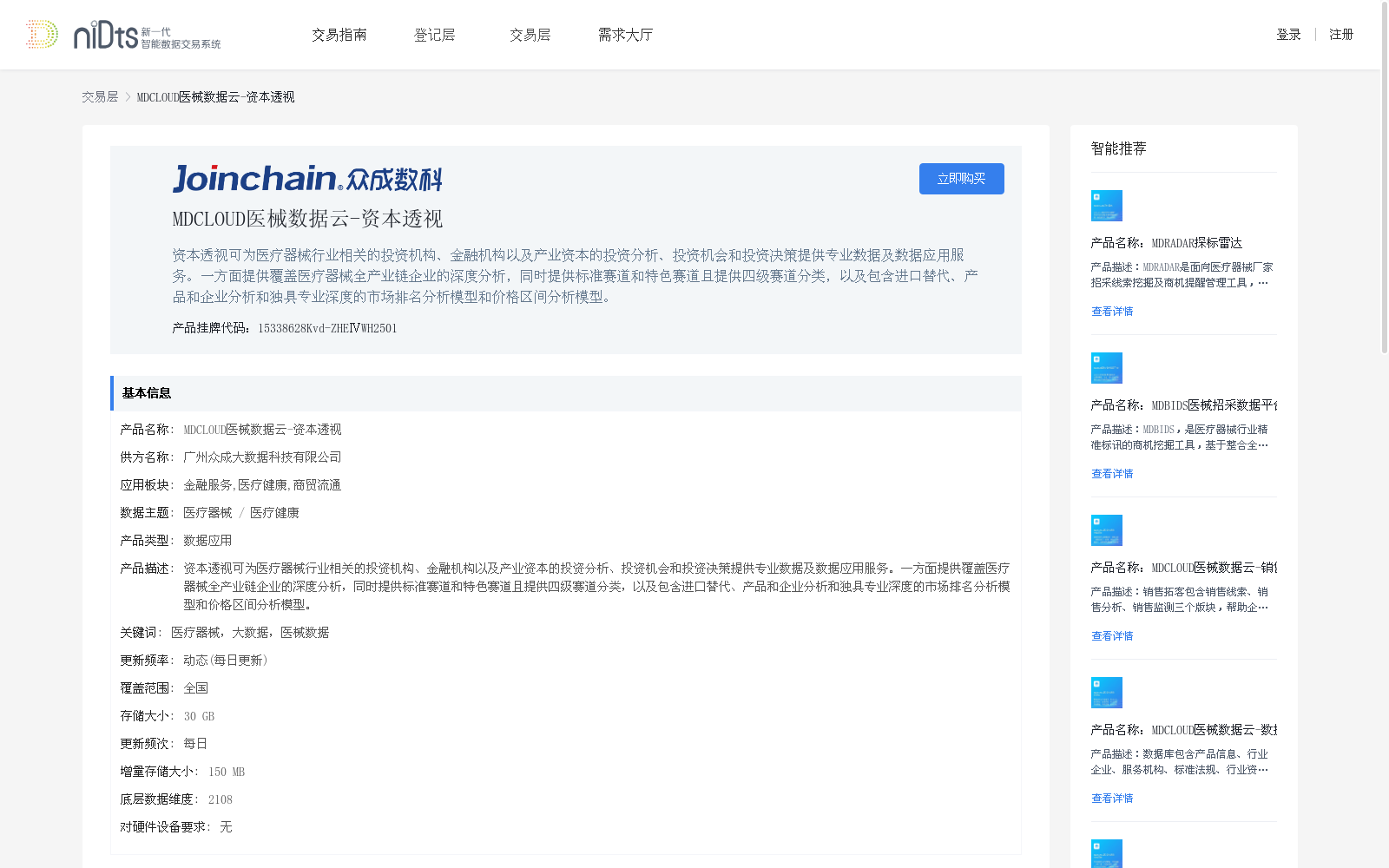Screen dimensions: 1389x868
Task: Click the product code 15338628Kvd-ZHEIVWH2501
Action: point(327,328)
